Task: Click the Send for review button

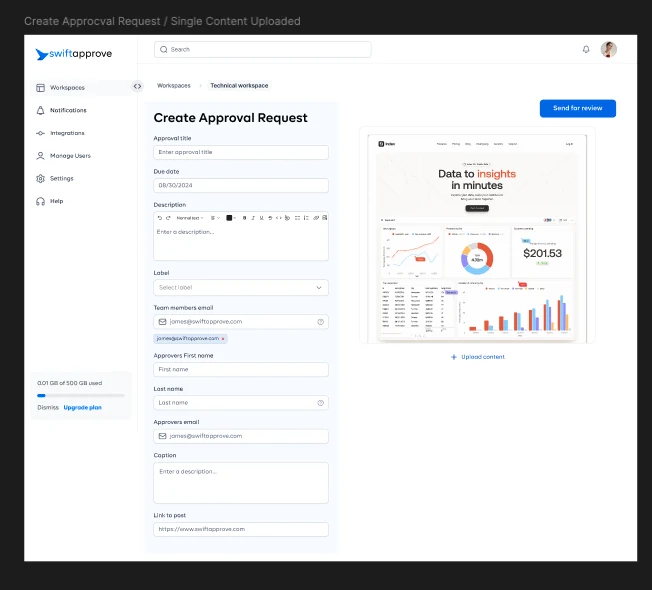Action: (578, 108)
